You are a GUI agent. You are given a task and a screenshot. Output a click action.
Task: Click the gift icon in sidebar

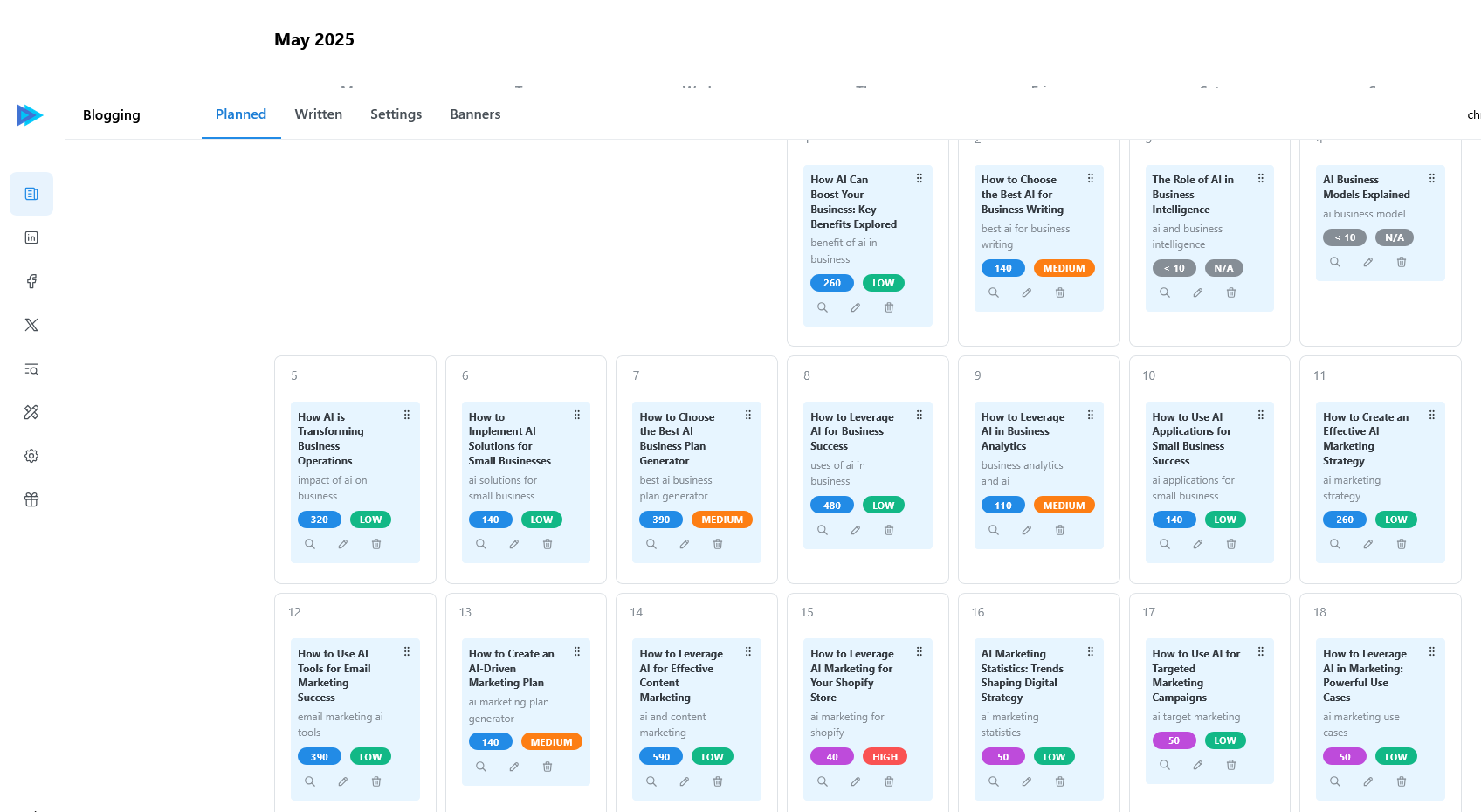[31, 499]
